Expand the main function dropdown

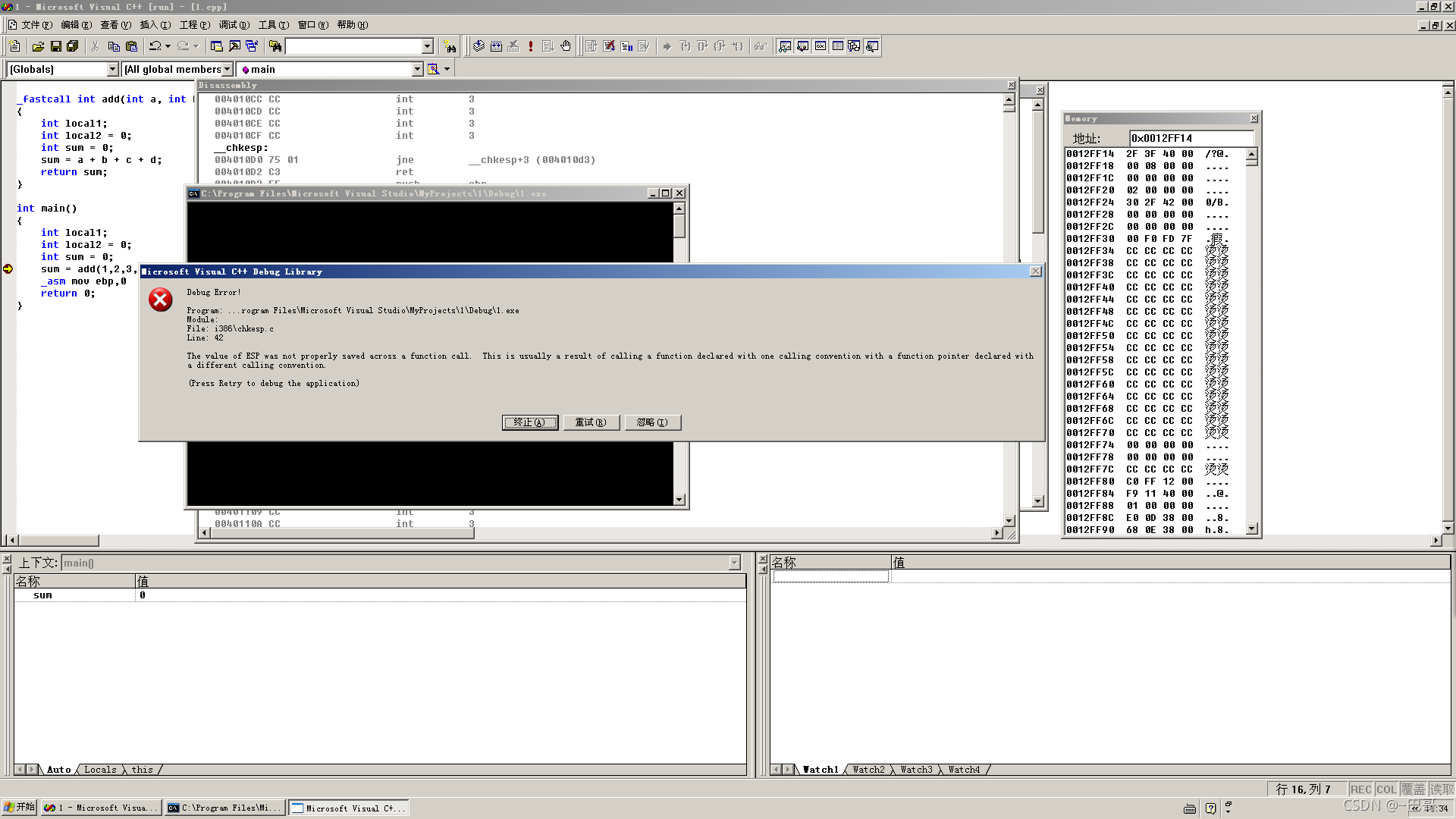[417, 69]
